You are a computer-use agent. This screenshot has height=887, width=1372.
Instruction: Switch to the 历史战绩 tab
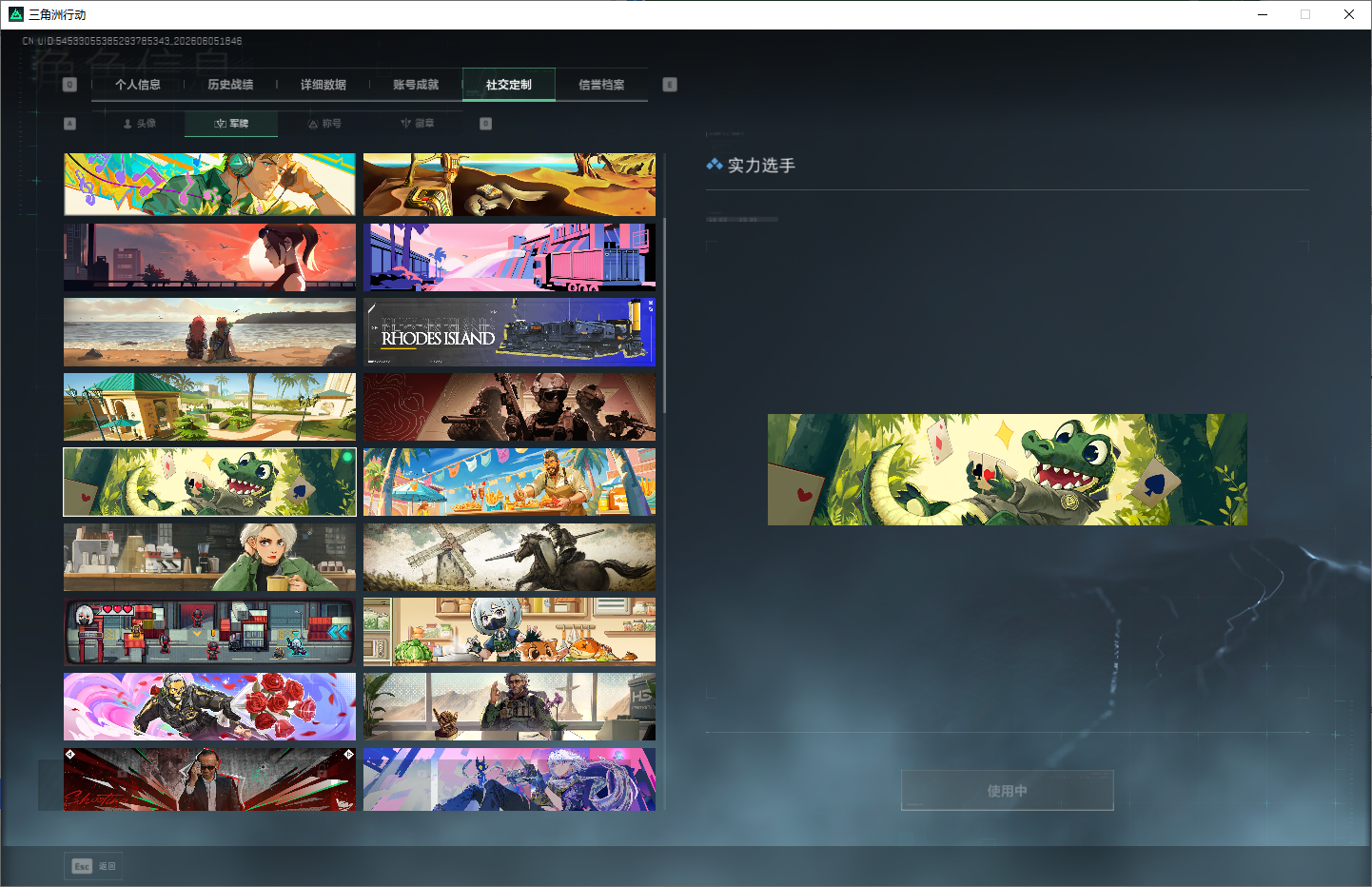point(230,85)
